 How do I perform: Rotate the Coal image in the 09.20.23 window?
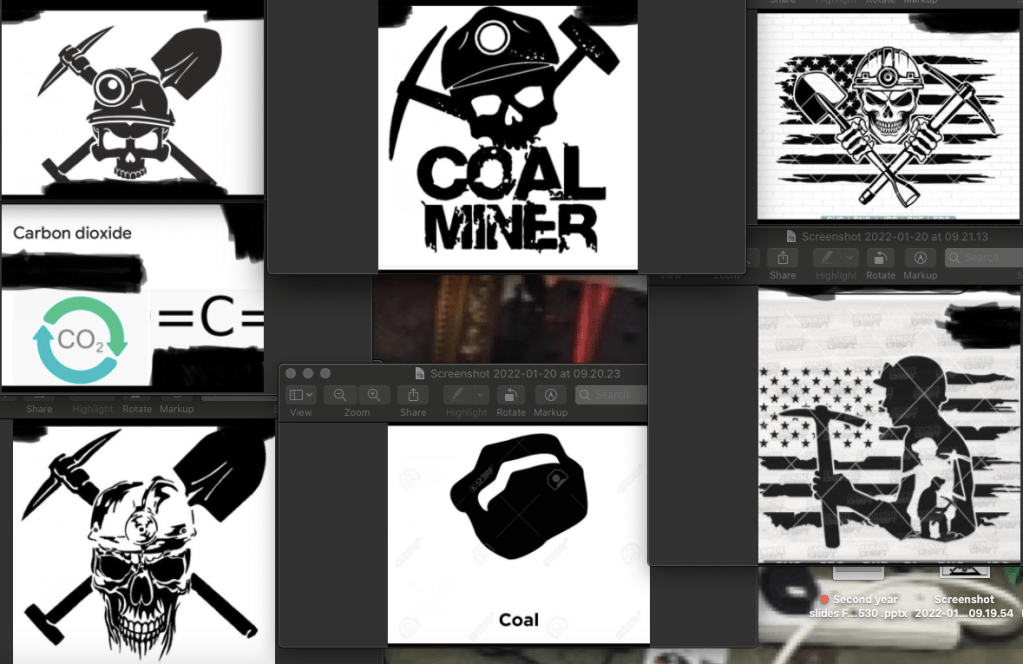(x=511, y=395)
